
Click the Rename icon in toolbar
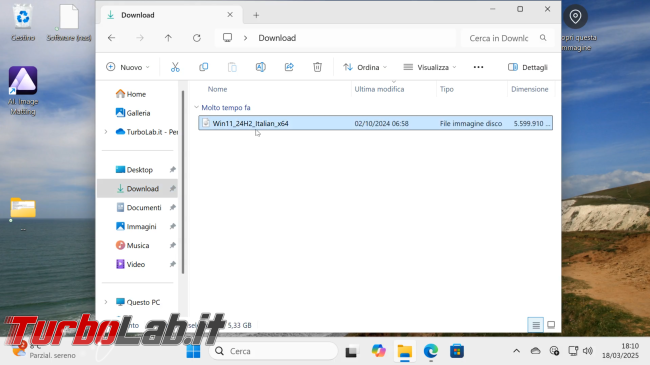(x=260, y=67)
